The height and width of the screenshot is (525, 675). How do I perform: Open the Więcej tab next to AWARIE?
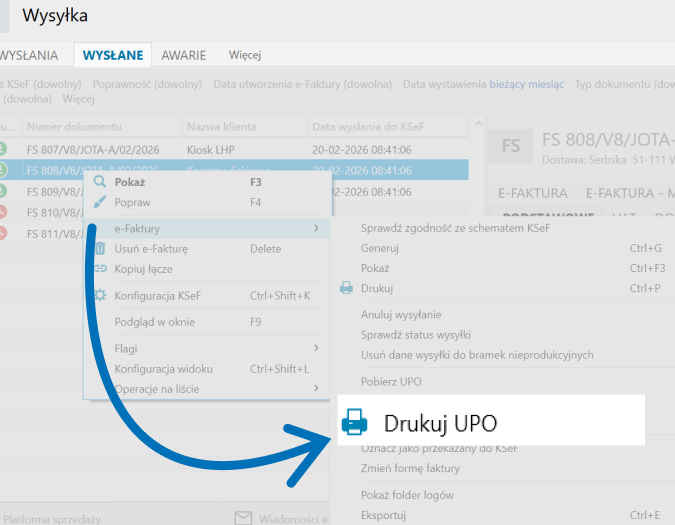[x=244, y=55]
